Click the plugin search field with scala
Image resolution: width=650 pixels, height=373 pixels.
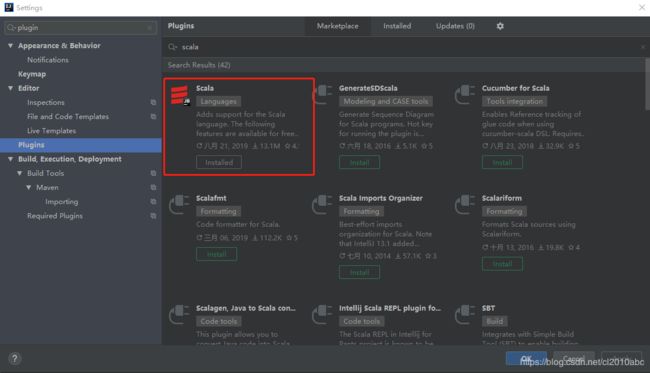pos(404,47)
